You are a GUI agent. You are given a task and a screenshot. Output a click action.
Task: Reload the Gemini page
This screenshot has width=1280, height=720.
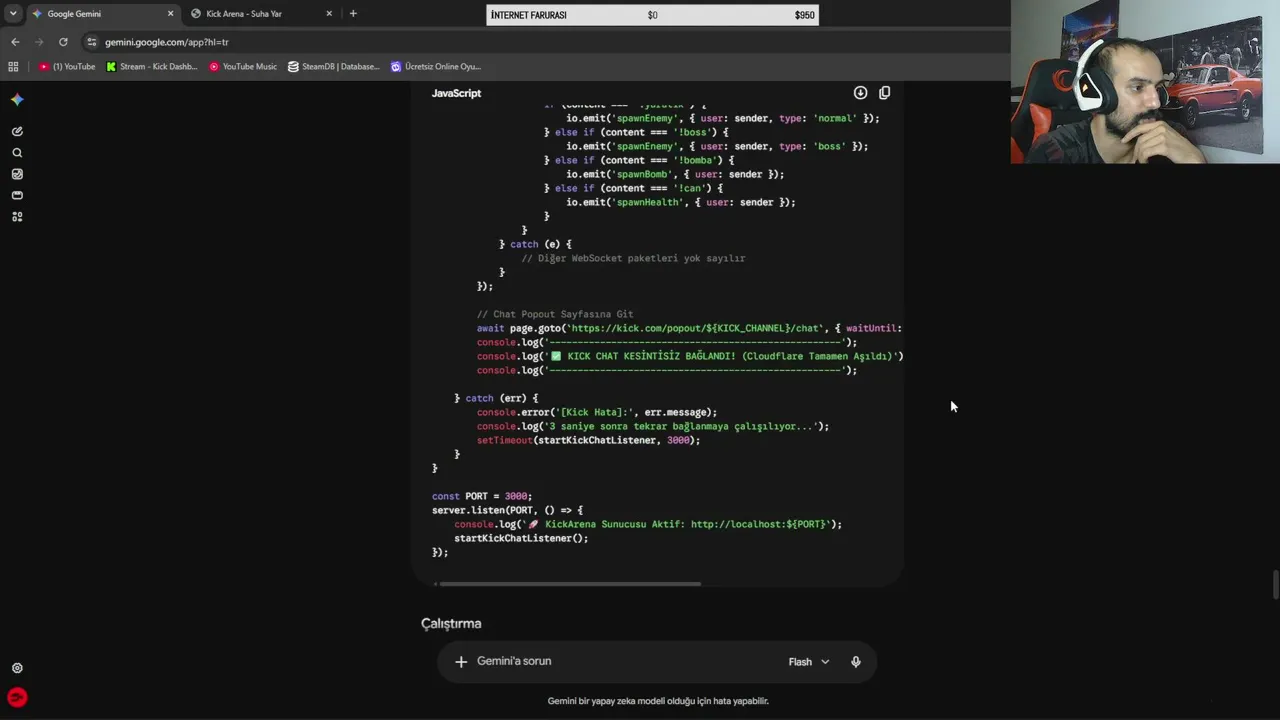coord(63,42)
